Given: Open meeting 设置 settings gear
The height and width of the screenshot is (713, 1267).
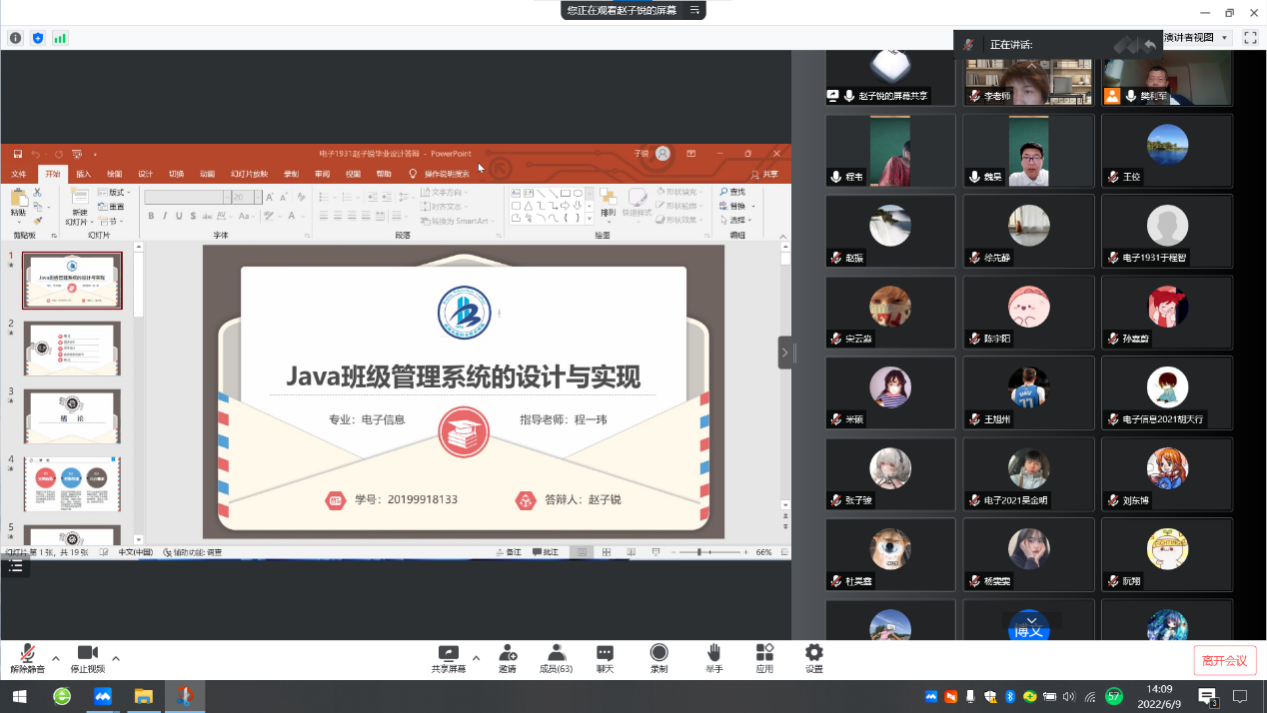Looking at the screenshot, I should (x=814, y=659).
